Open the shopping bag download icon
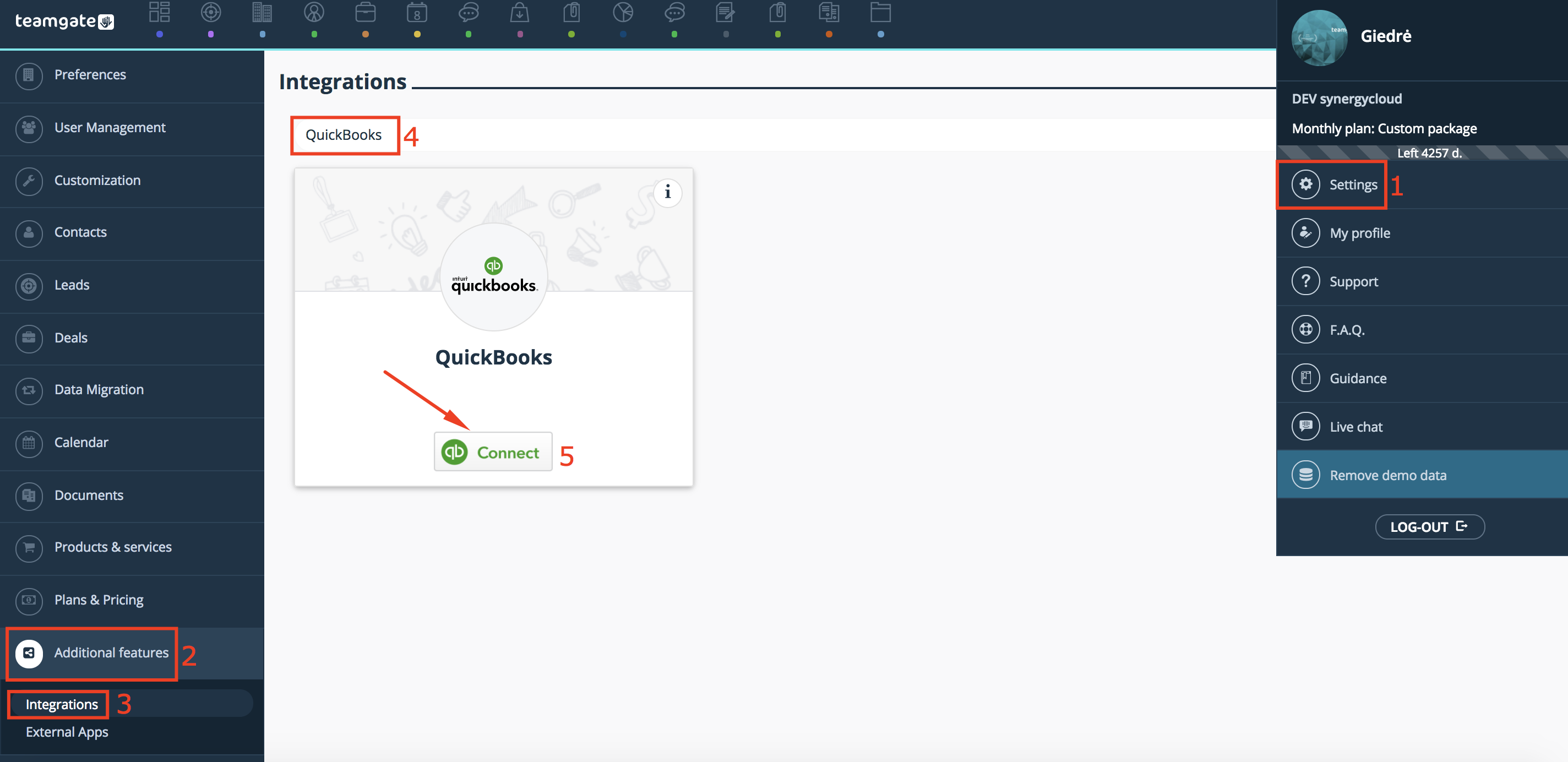Image resolution: width=1568 pixels, height=762 pixels. [520, 12]
